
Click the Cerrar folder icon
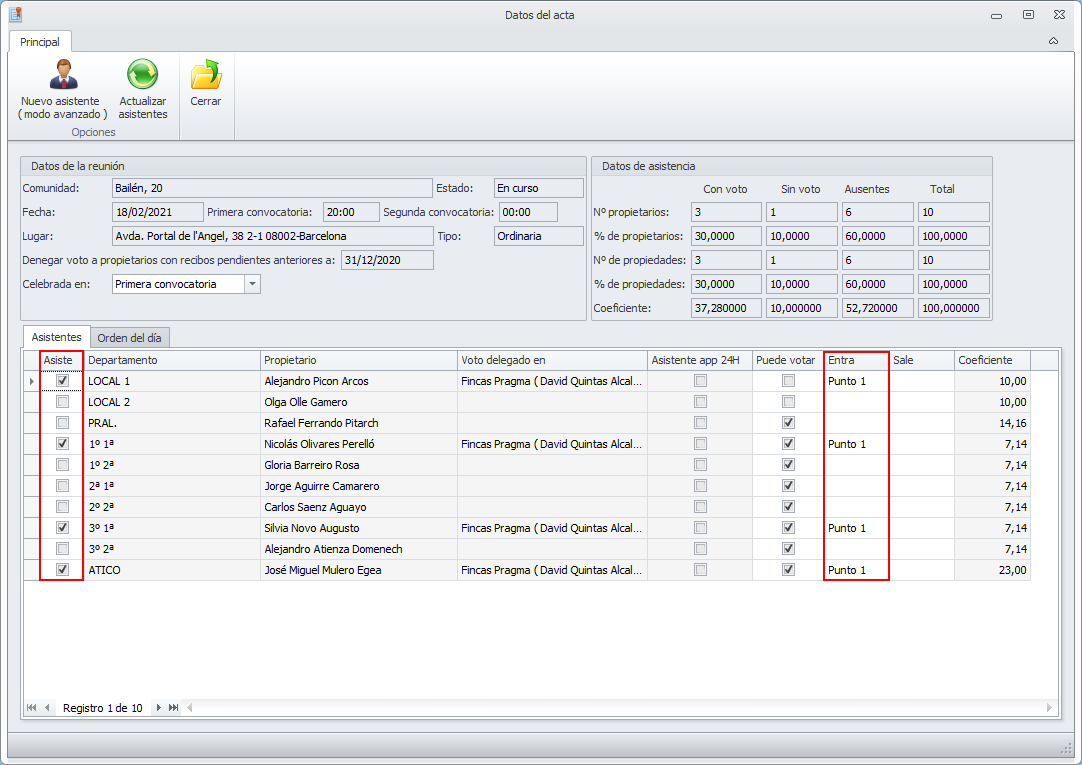pos(205,76)
